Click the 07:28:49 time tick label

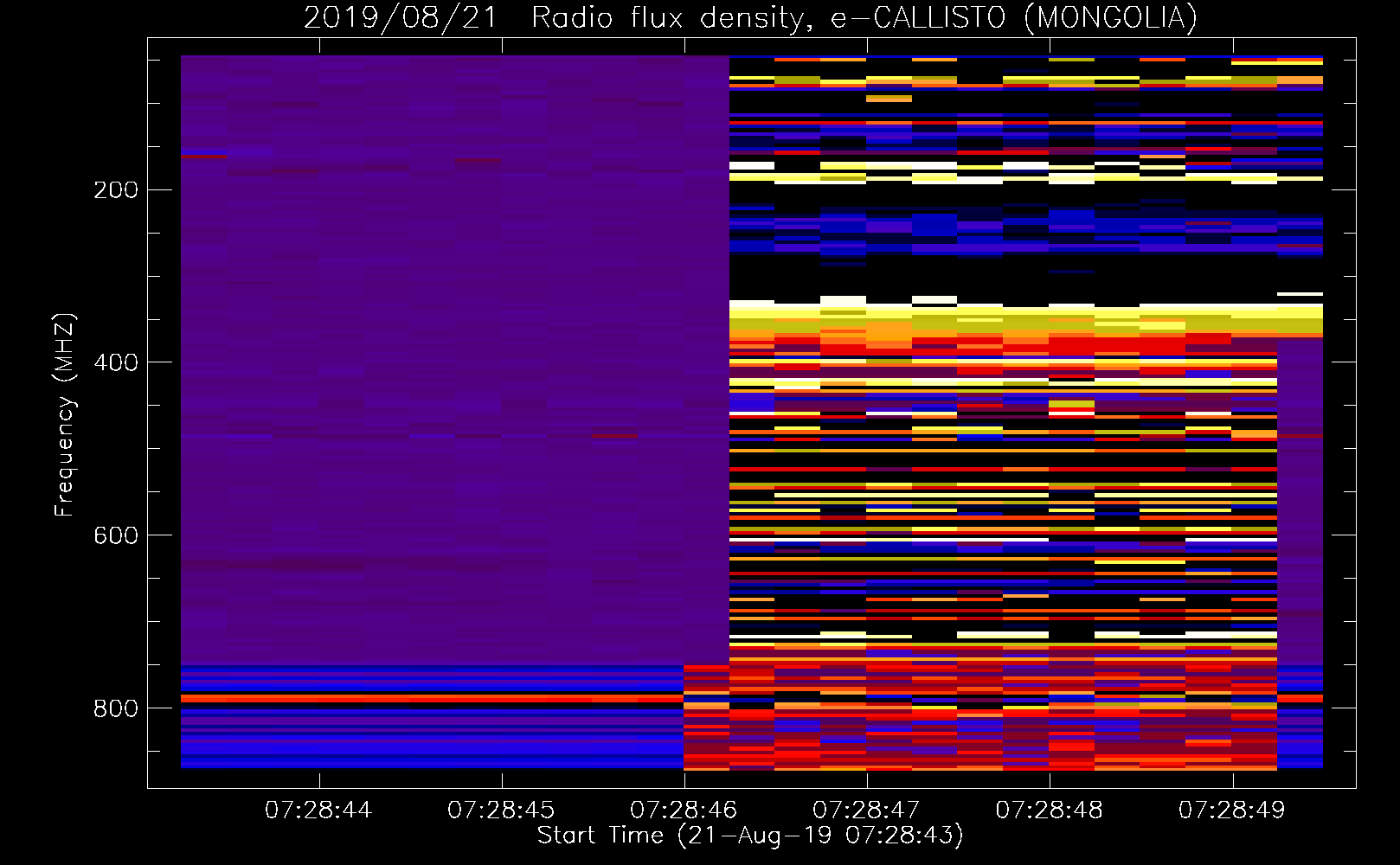[1232, 811]
